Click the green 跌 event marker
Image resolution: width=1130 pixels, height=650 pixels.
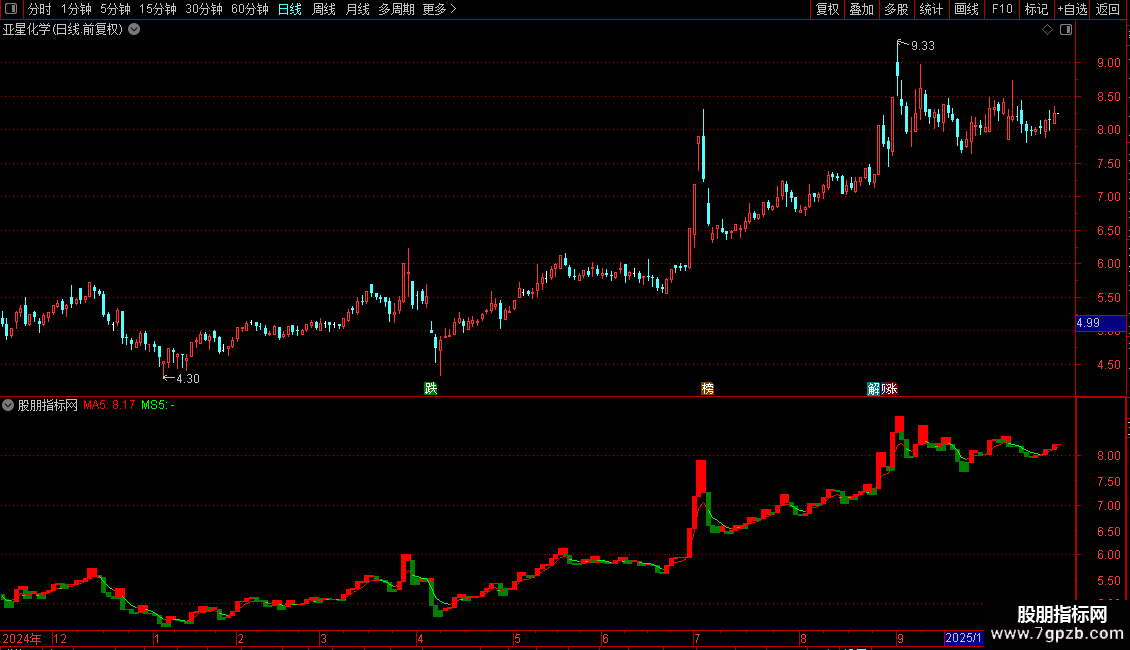[x=430, y=388]
